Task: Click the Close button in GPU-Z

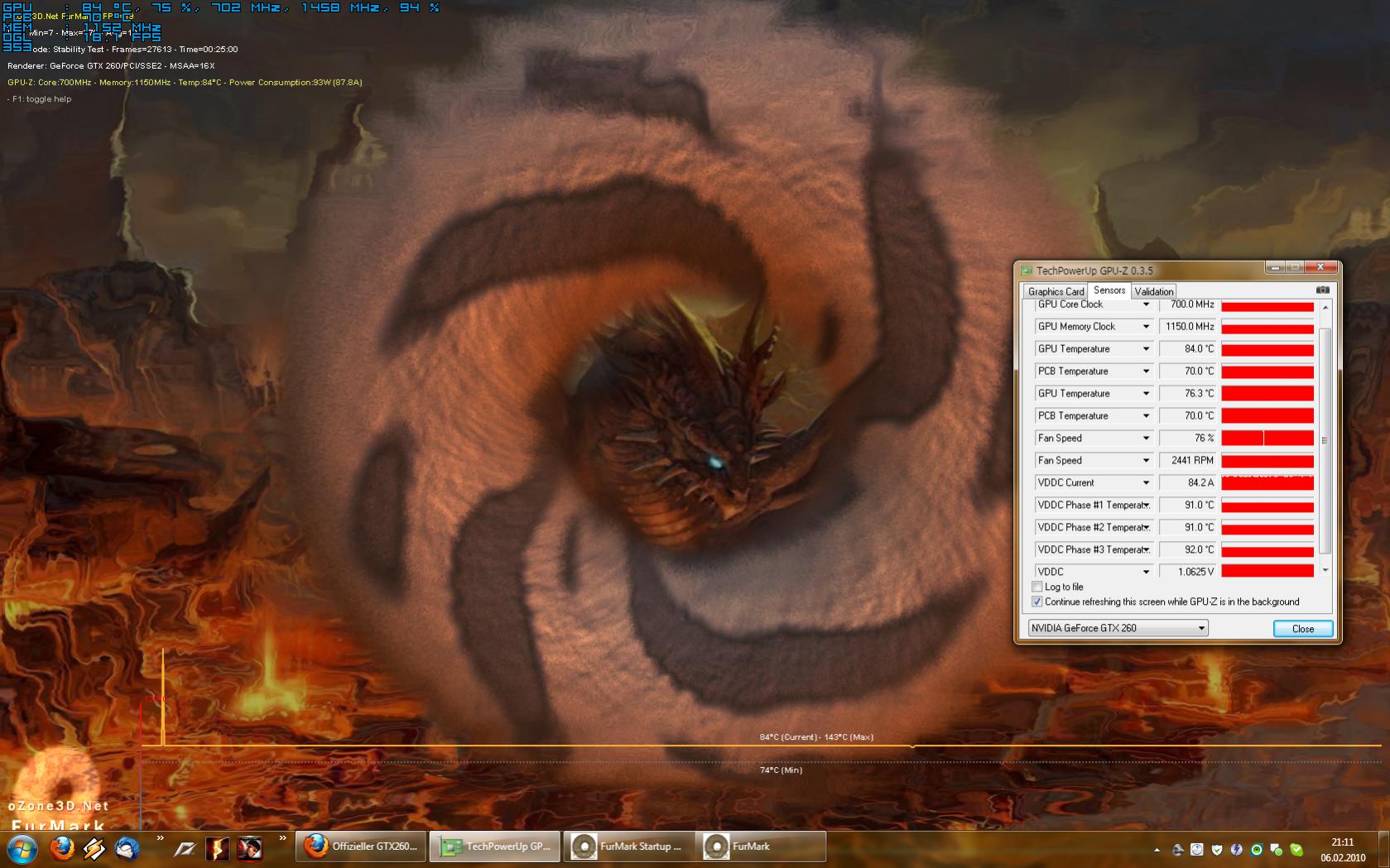Action: 1303,629
